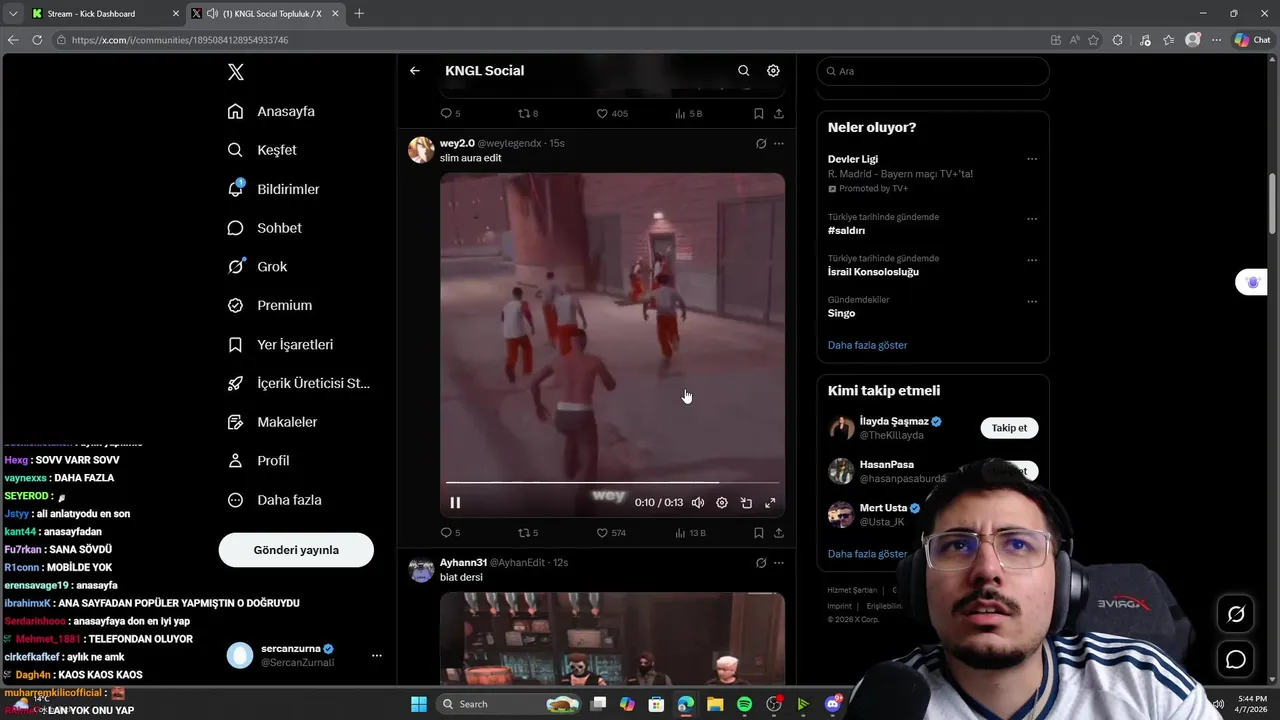Image resolution: width=1280 pixels, height=720 pixels.
Task: Go back with the KNGL Social back arrow
Action: [415, 71]
